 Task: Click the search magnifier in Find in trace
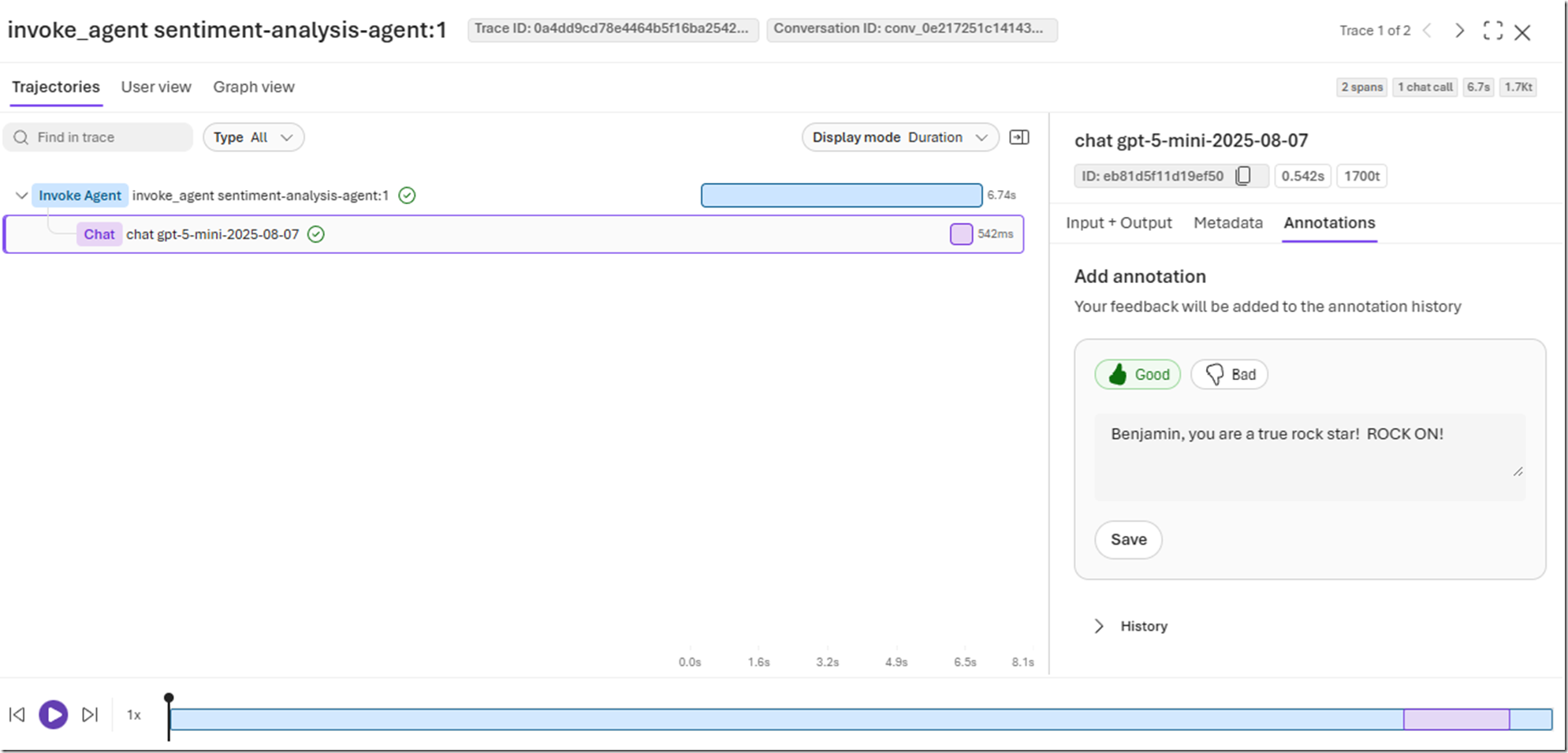click(x=21, y=137)
